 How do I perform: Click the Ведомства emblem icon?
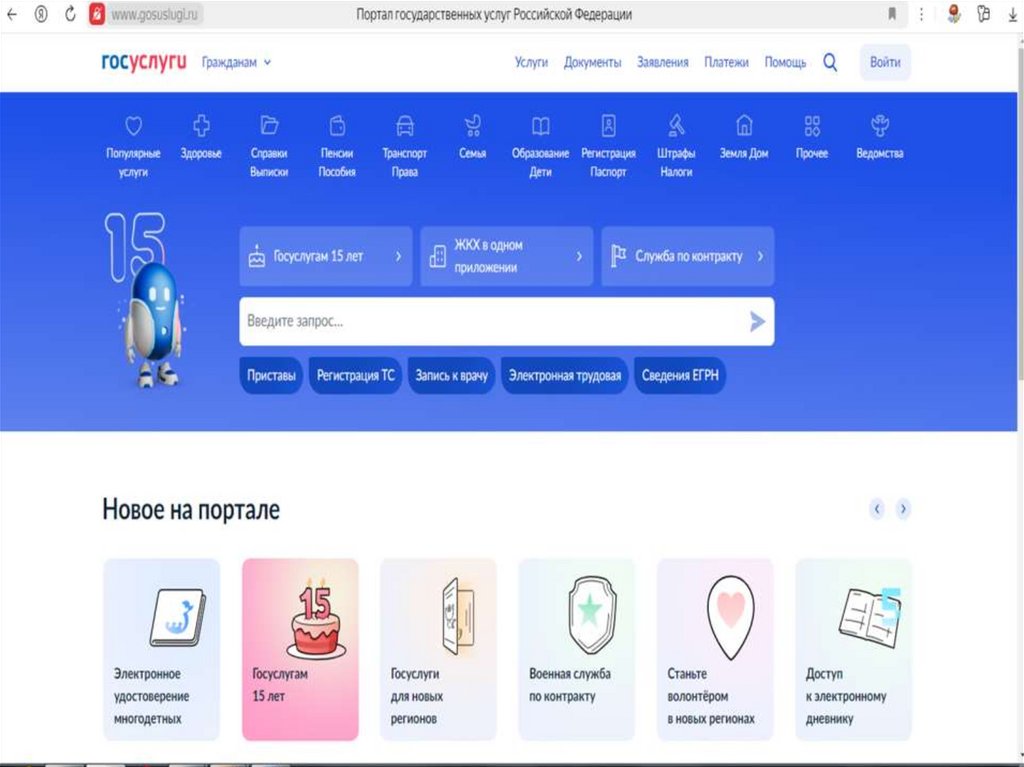pyautogui.click(x=880, y=125)
